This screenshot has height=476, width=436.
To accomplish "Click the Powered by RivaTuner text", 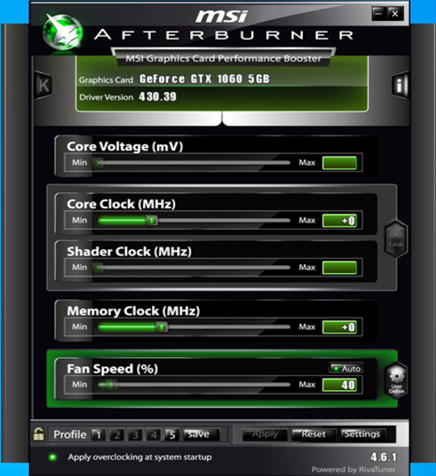I will [353, 470].
